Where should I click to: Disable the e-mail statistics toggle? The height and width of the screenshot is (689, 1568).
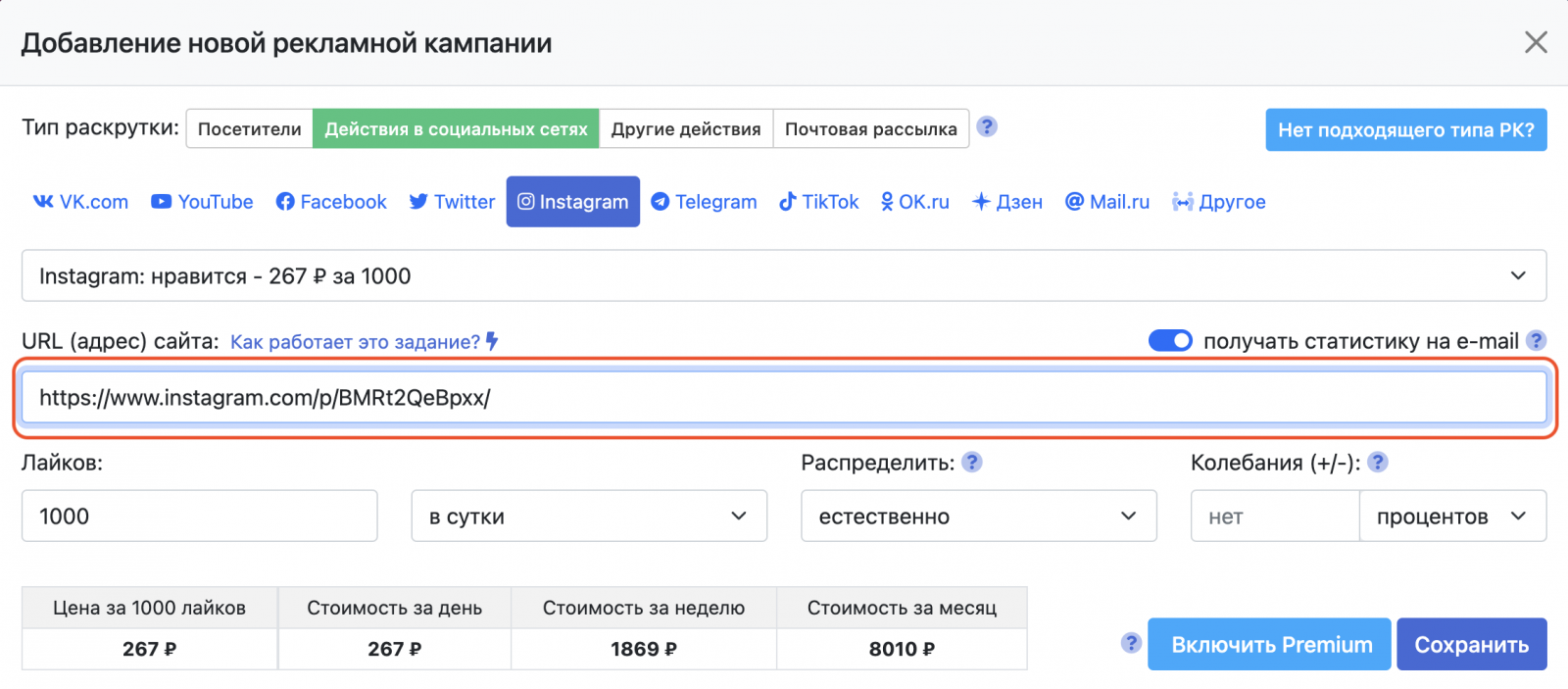[1170, 341]
